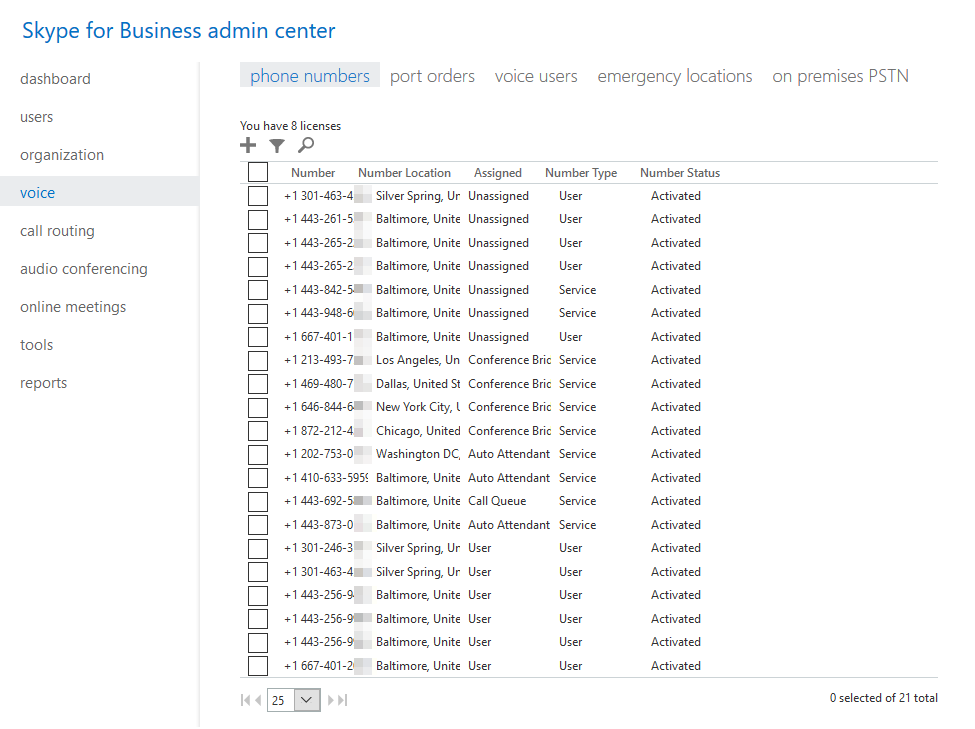Go to audio conferencing settings
Image resolution: width=975 pixels, height=729 pixels.
[x=83, y=268]
